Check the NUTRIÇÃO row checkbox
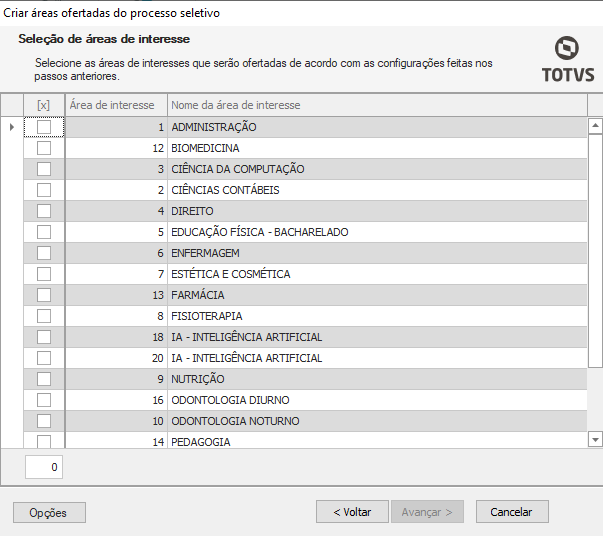 (x=44, y=379)
